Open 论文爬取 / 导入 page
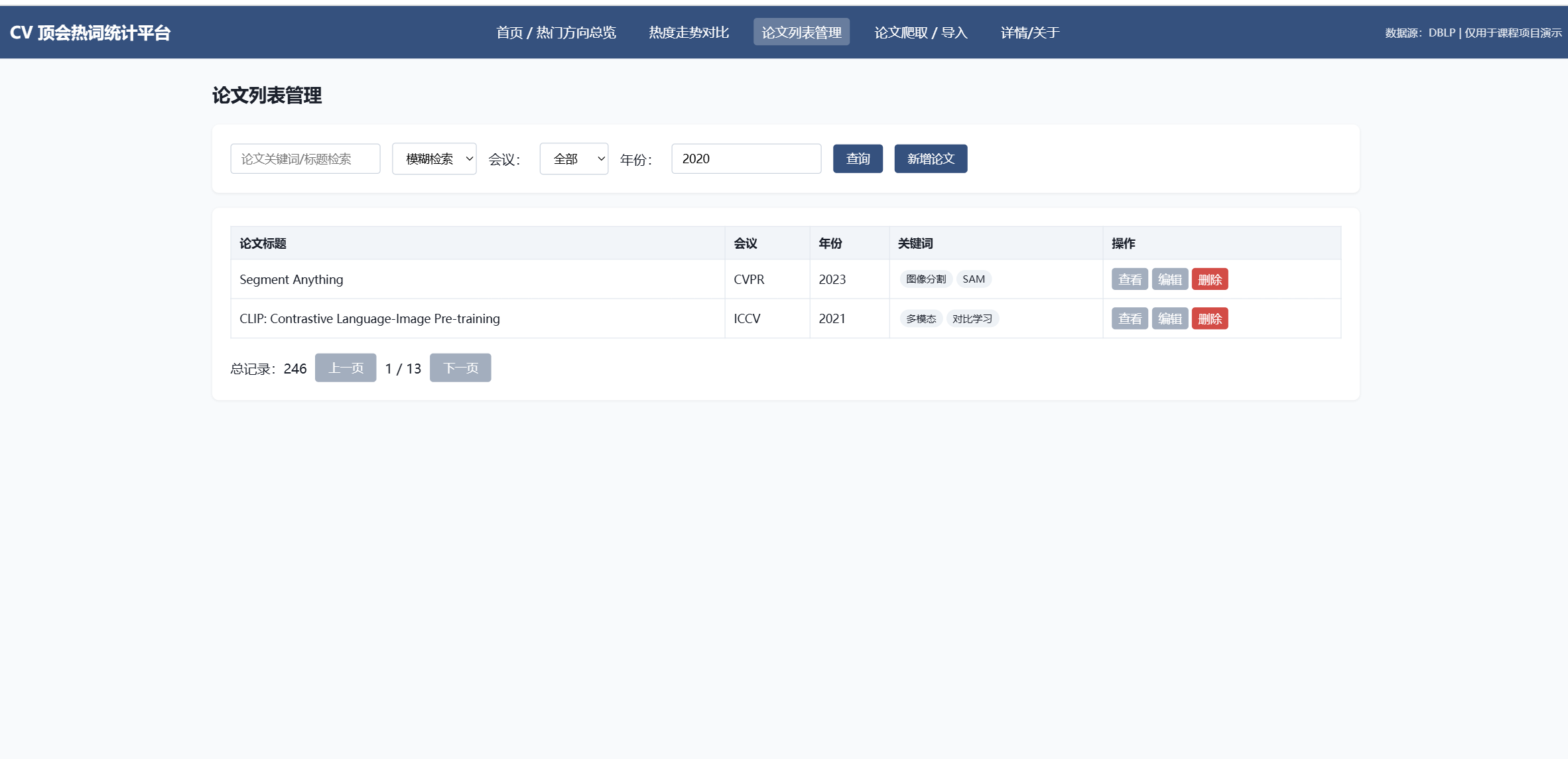 [921, 33]
